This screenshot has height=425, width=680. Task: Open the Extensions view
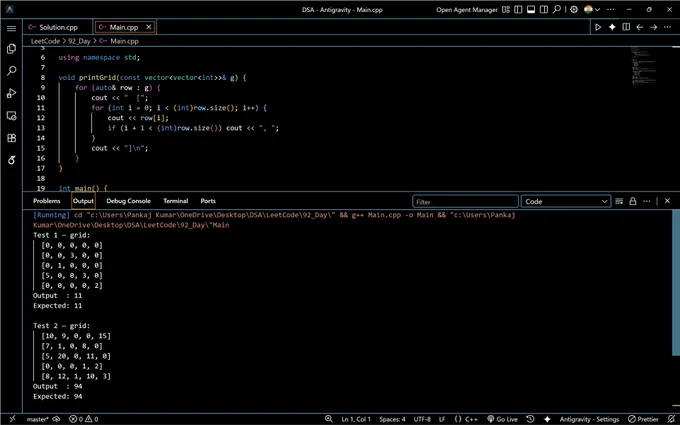point(12,138)
